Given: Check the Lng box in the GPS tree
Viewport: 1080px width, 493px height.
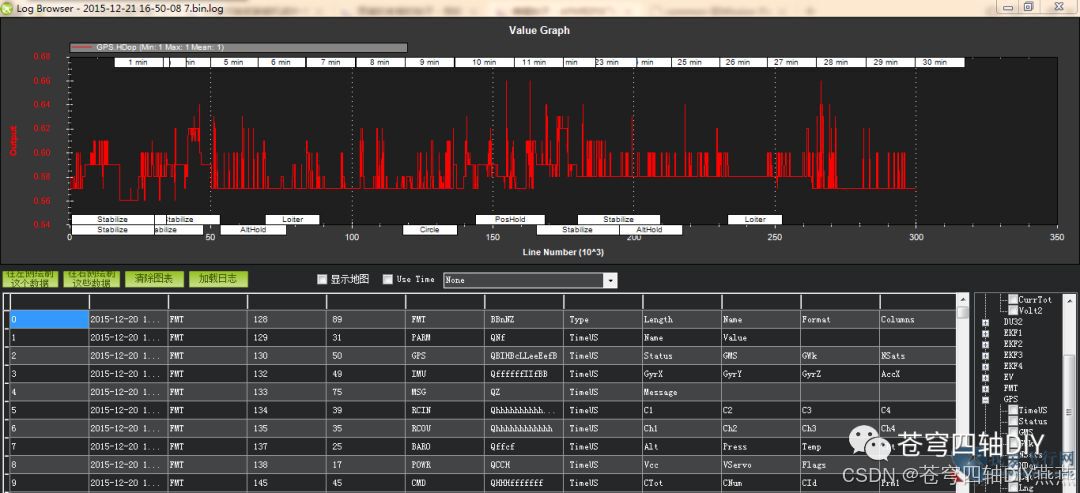Looking at the screenshot, I should 1012,487.
